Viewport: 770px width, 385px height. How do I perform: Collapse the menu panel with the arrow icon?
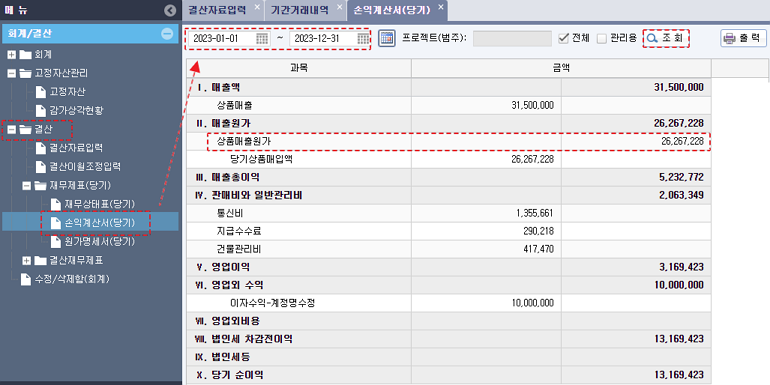[170, 10]
